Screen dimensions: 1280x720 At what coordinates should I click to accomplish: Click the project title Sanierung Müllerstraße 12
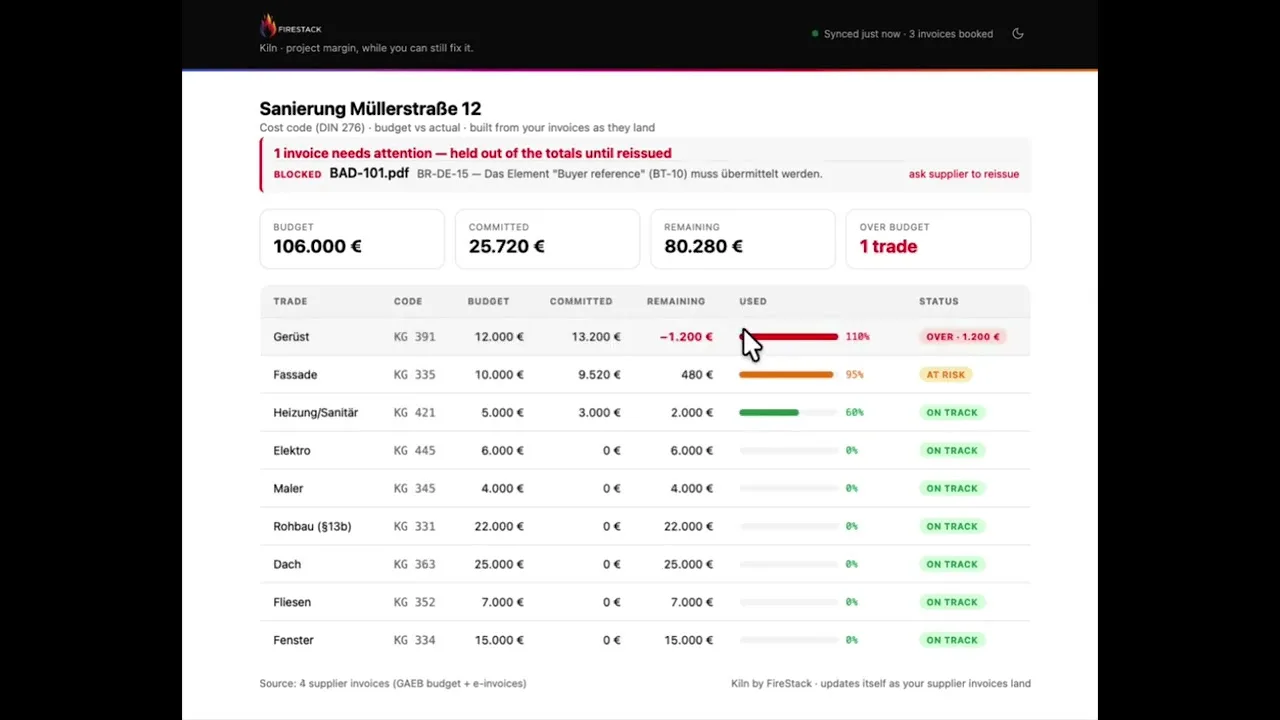coord(370,109)
